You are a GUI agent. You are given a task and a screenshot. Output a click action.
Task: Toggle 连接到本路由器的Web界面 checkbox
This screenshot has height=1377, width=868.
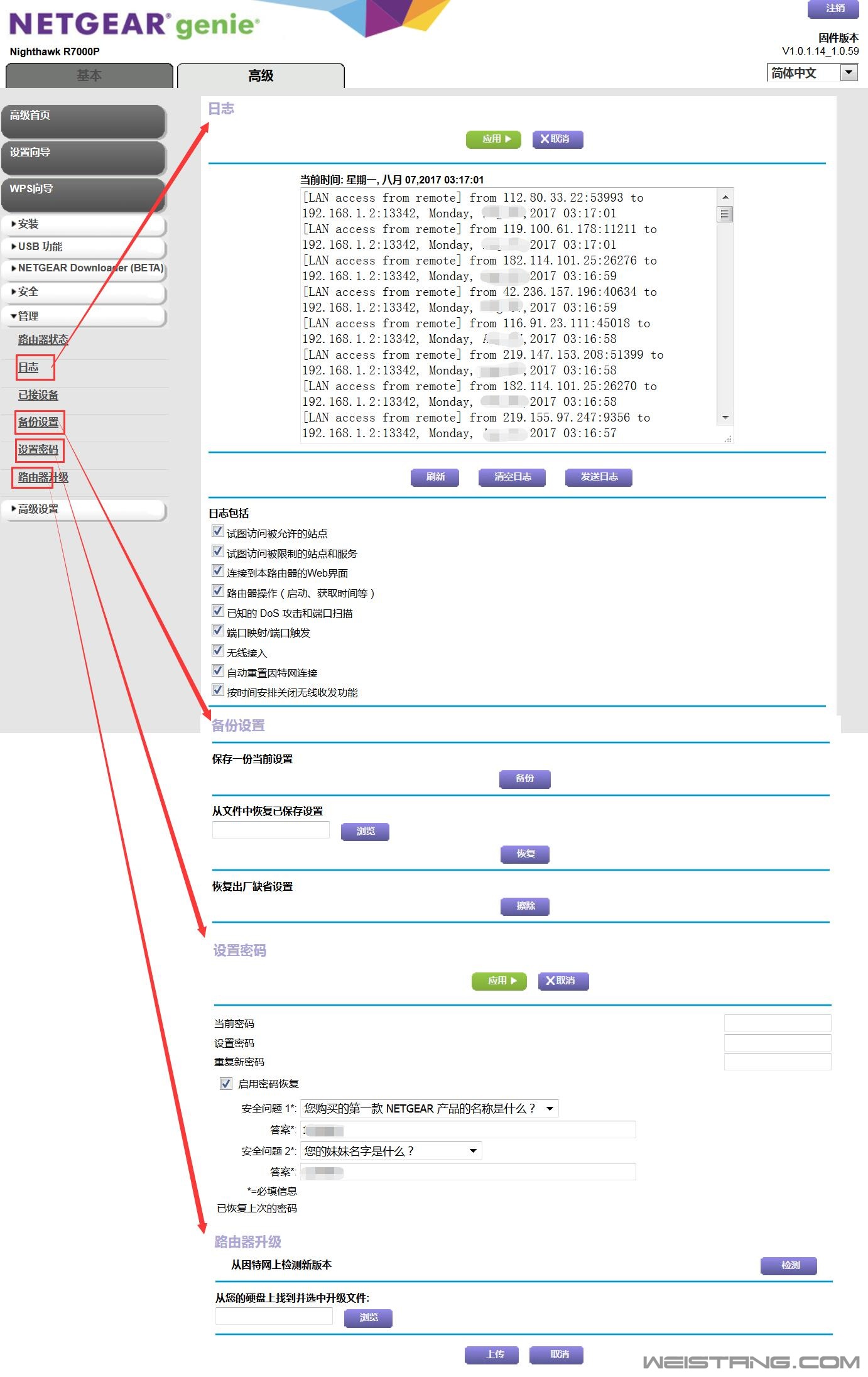point(218,571)
